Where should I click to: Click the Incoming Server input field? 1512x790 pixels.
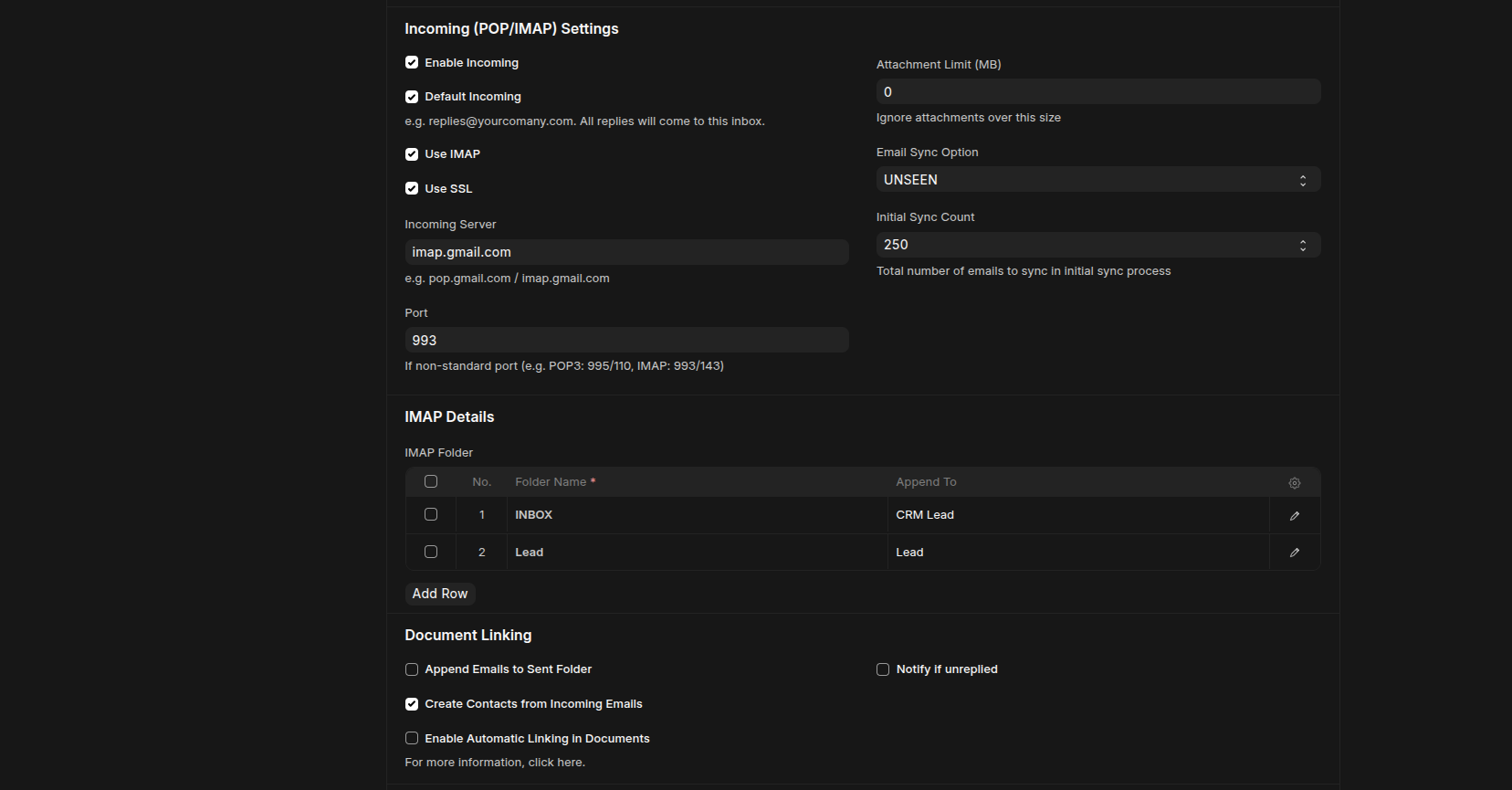pos(626,252)
